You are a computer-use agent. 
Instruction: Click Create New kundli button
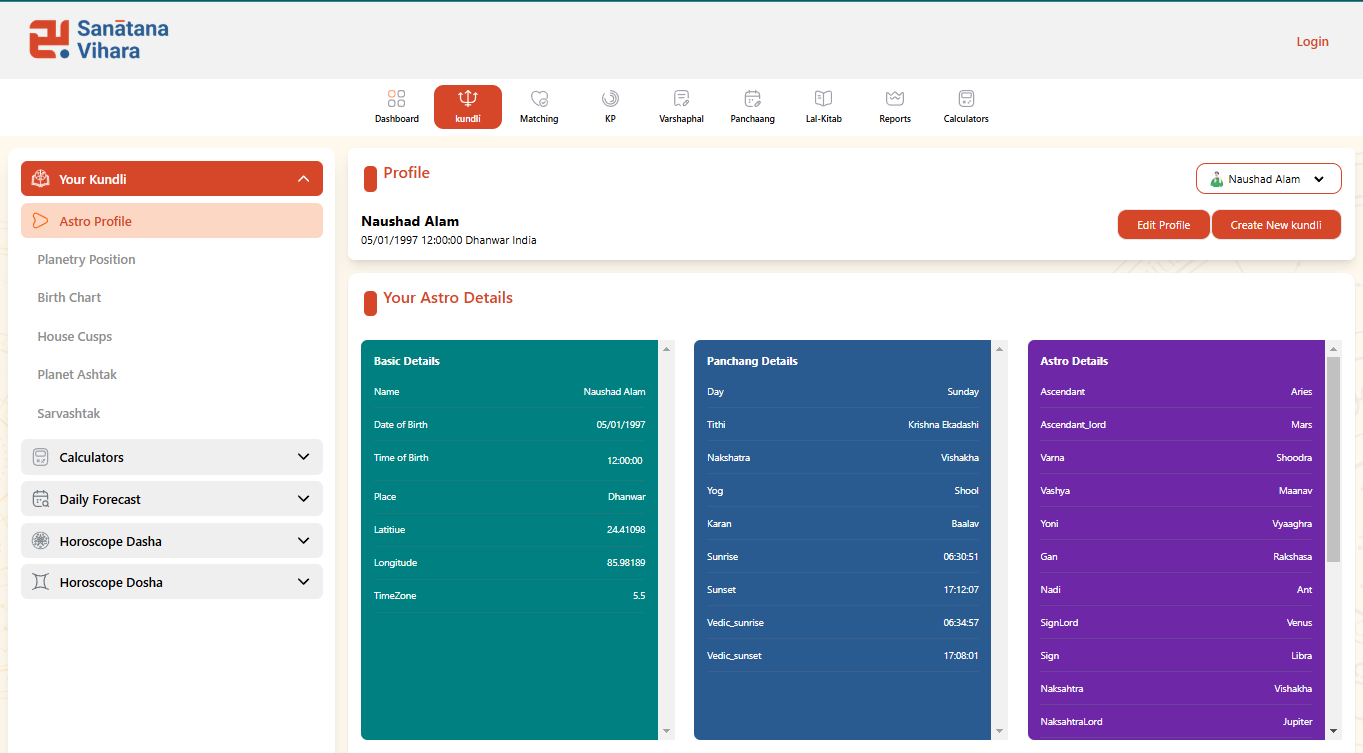click(1276, 225)
